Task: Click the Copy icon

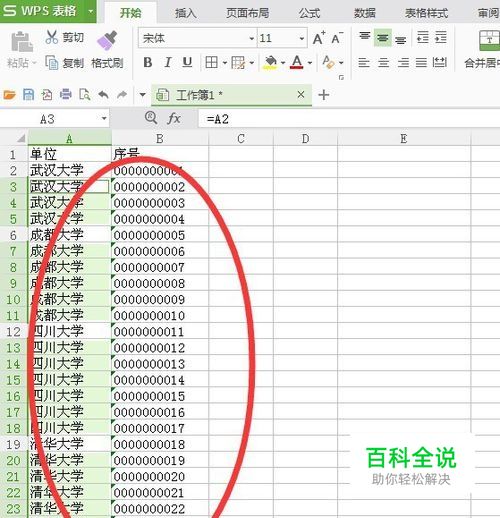Action: pyautogui.click(x=52, y=62)
